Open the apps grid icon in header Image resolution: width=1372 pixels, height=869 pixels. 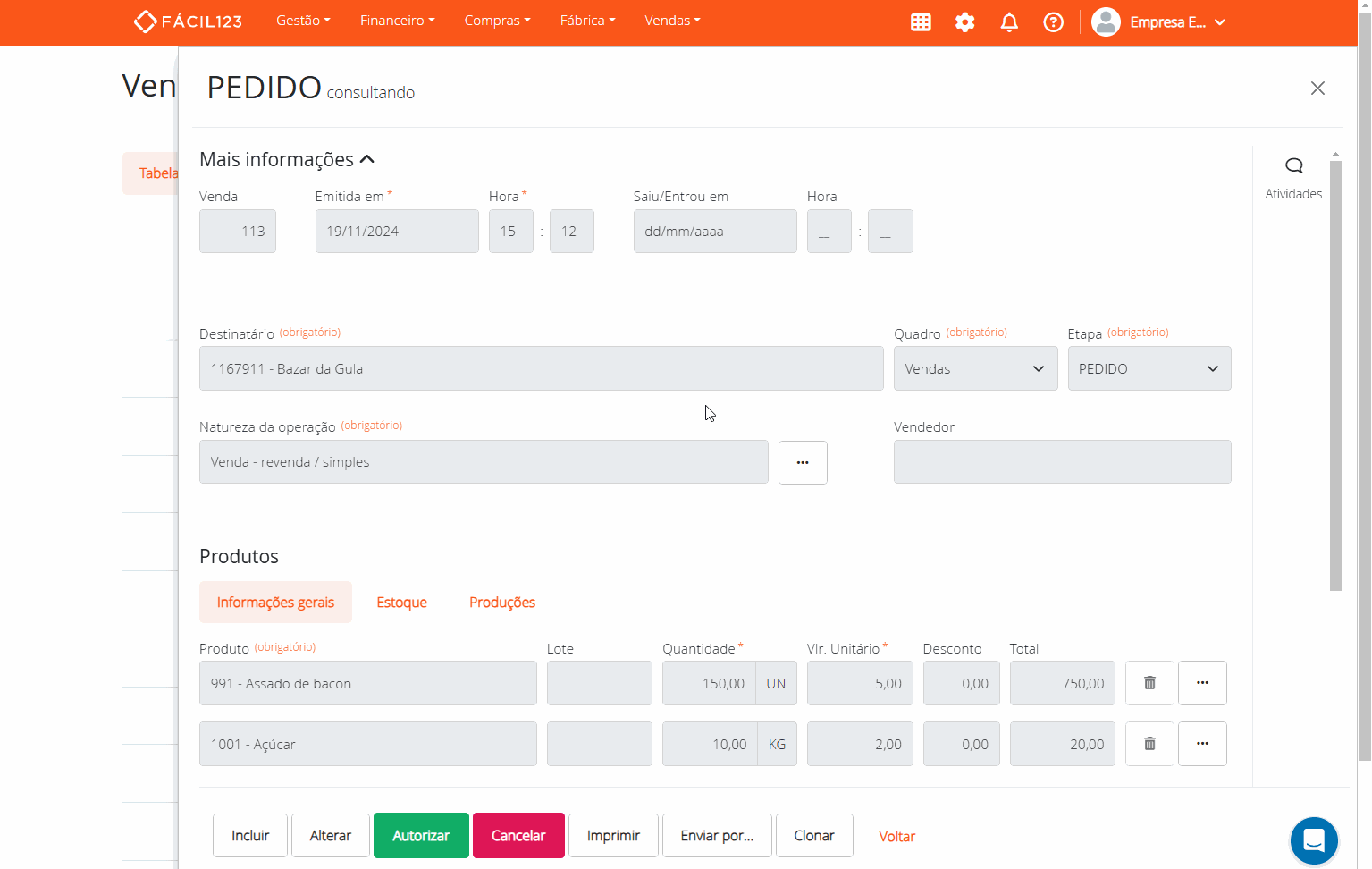coord(921,22)
